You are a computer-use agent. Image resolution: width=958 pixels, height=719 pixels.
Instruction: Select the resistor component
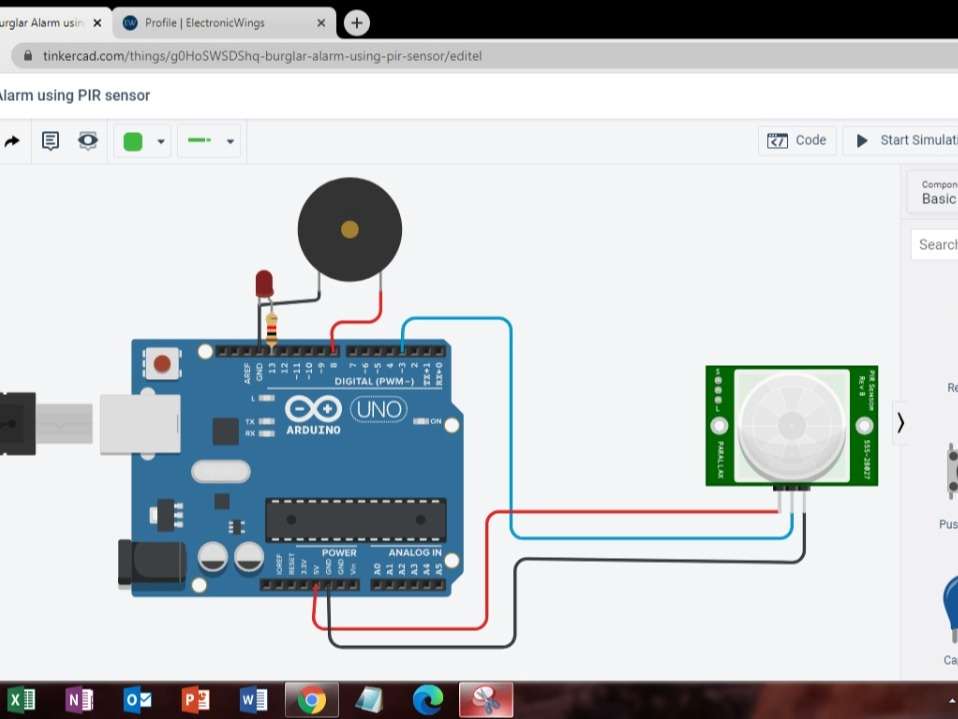coord(272,330)
